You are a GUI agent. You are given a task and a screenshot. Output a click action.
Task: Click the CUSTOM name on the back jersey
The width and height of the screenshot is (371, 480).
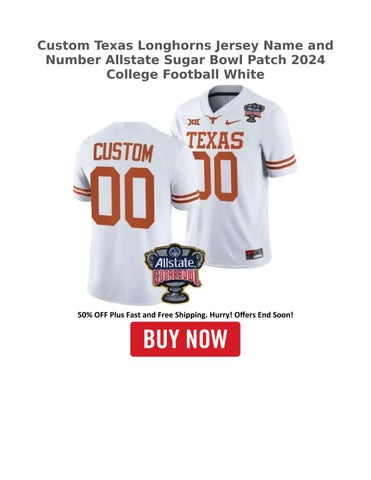click(x=123, y=153)
